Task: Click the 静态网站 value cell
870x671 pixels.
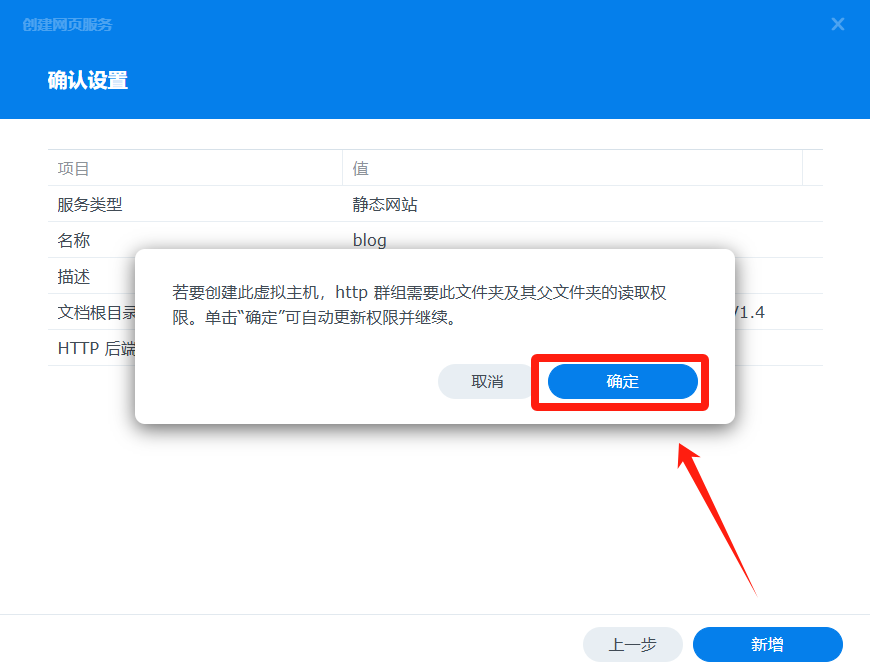Action: click(385, 204)
